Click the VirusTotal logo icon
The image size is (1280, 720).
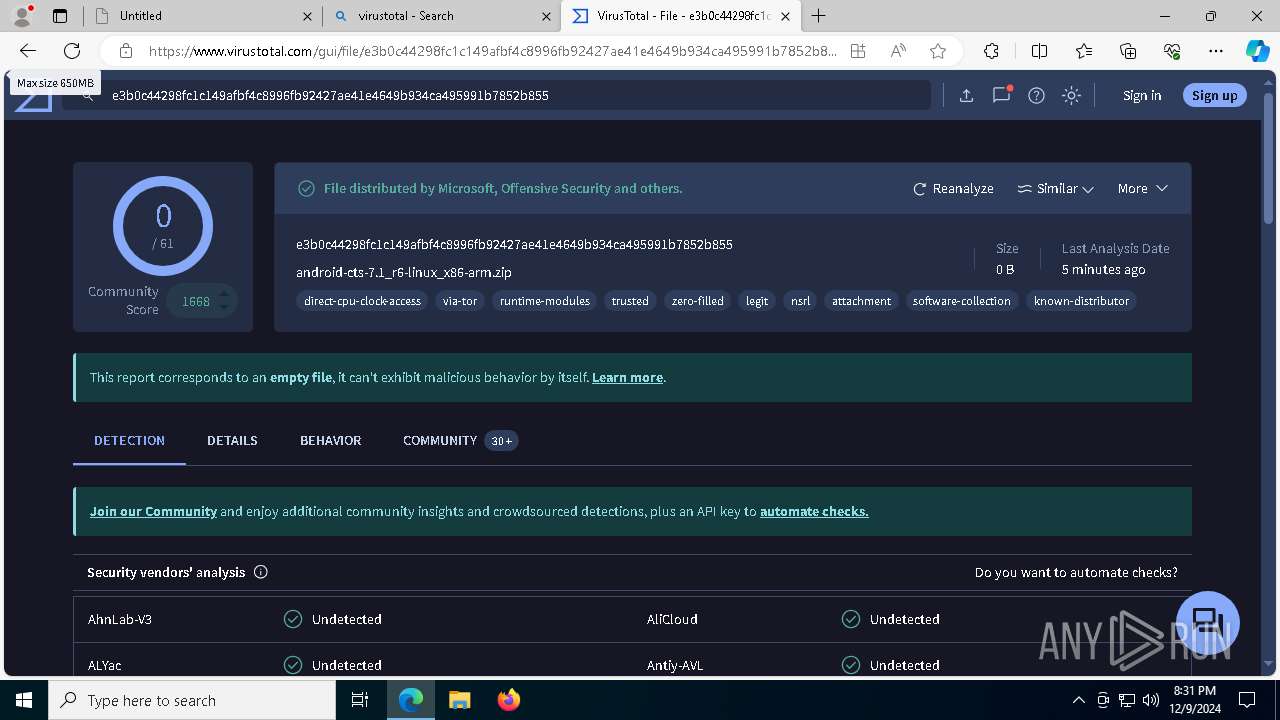pyautogui.click(x=32, y=100)
